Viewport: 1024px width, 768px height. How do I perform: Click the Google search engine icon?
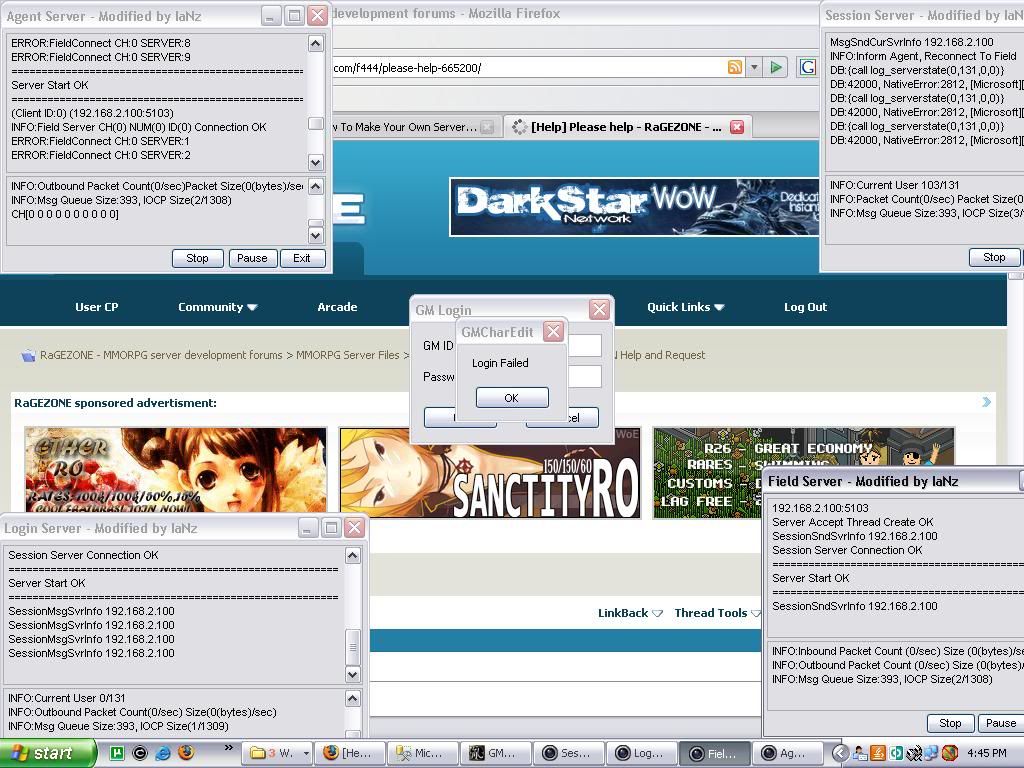pyautogui.click(x=806, y=67)
